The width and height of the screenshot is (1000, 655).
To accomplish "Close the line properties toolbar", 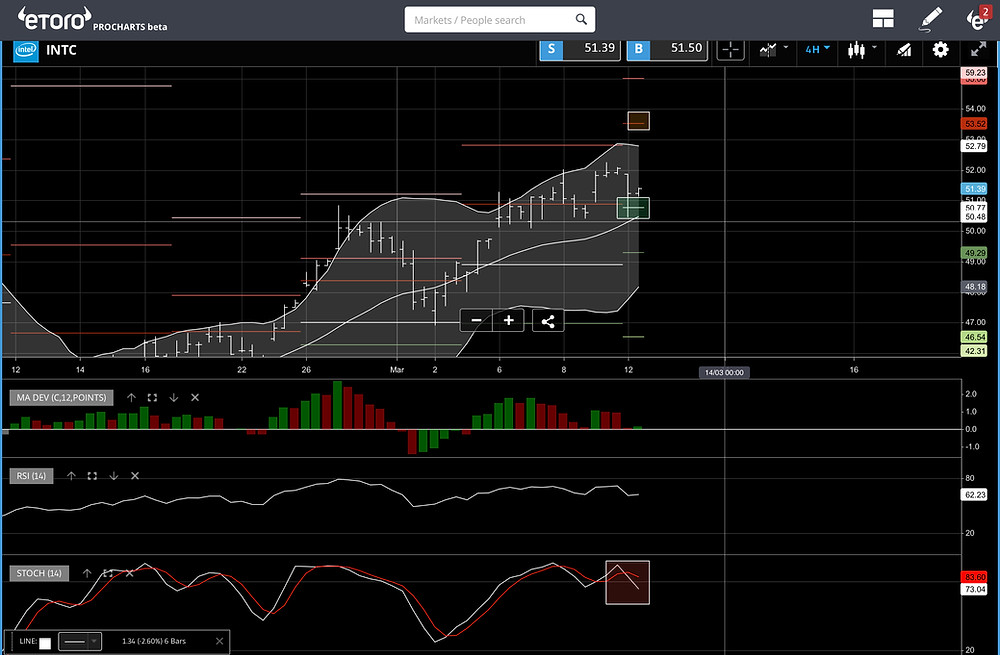I will tap(219, 641).
